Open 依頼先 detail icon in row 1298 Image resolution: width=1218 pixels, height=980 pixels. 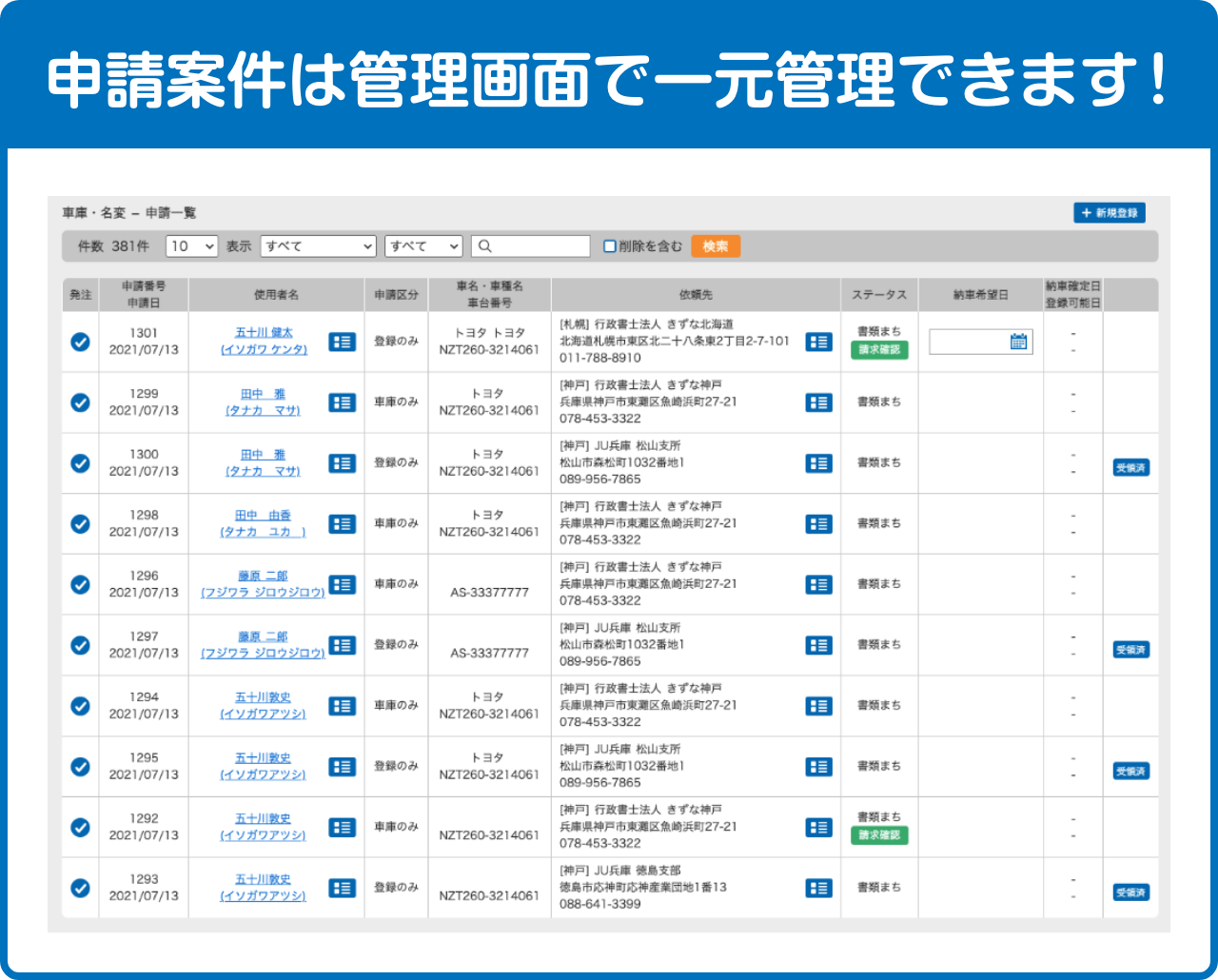click(x=819, y=524)
